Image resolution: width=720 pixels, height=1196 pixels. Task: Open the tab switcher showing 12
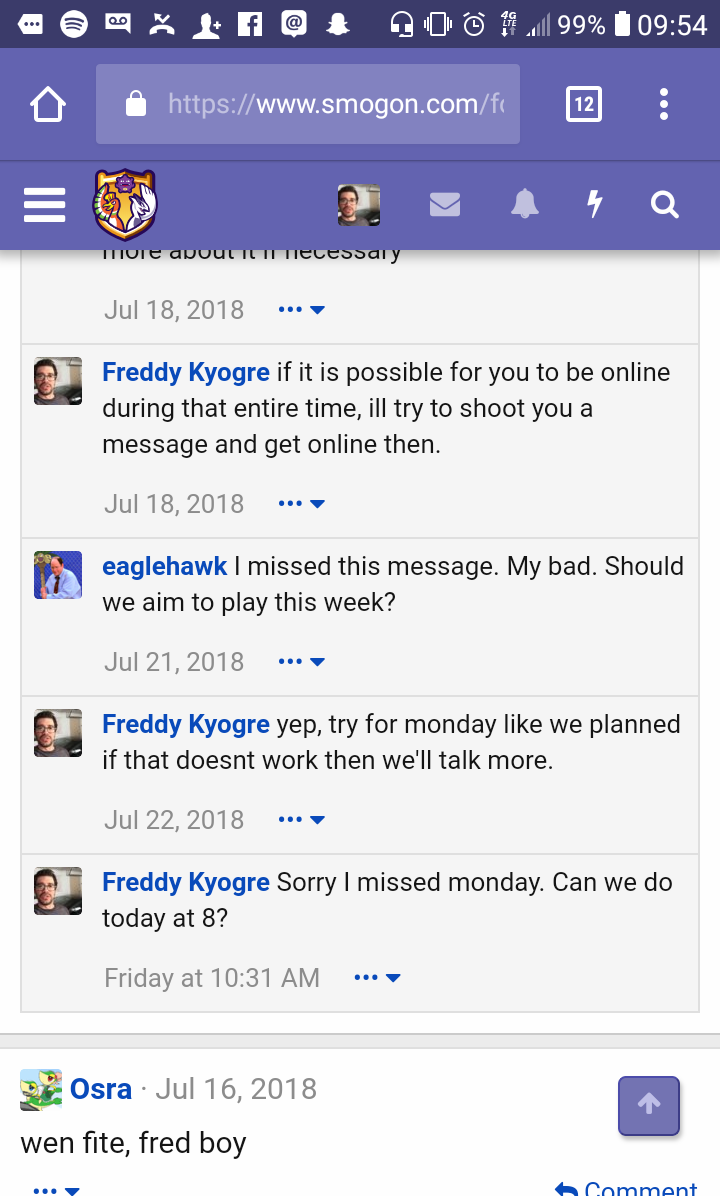(x=583, y=104)
